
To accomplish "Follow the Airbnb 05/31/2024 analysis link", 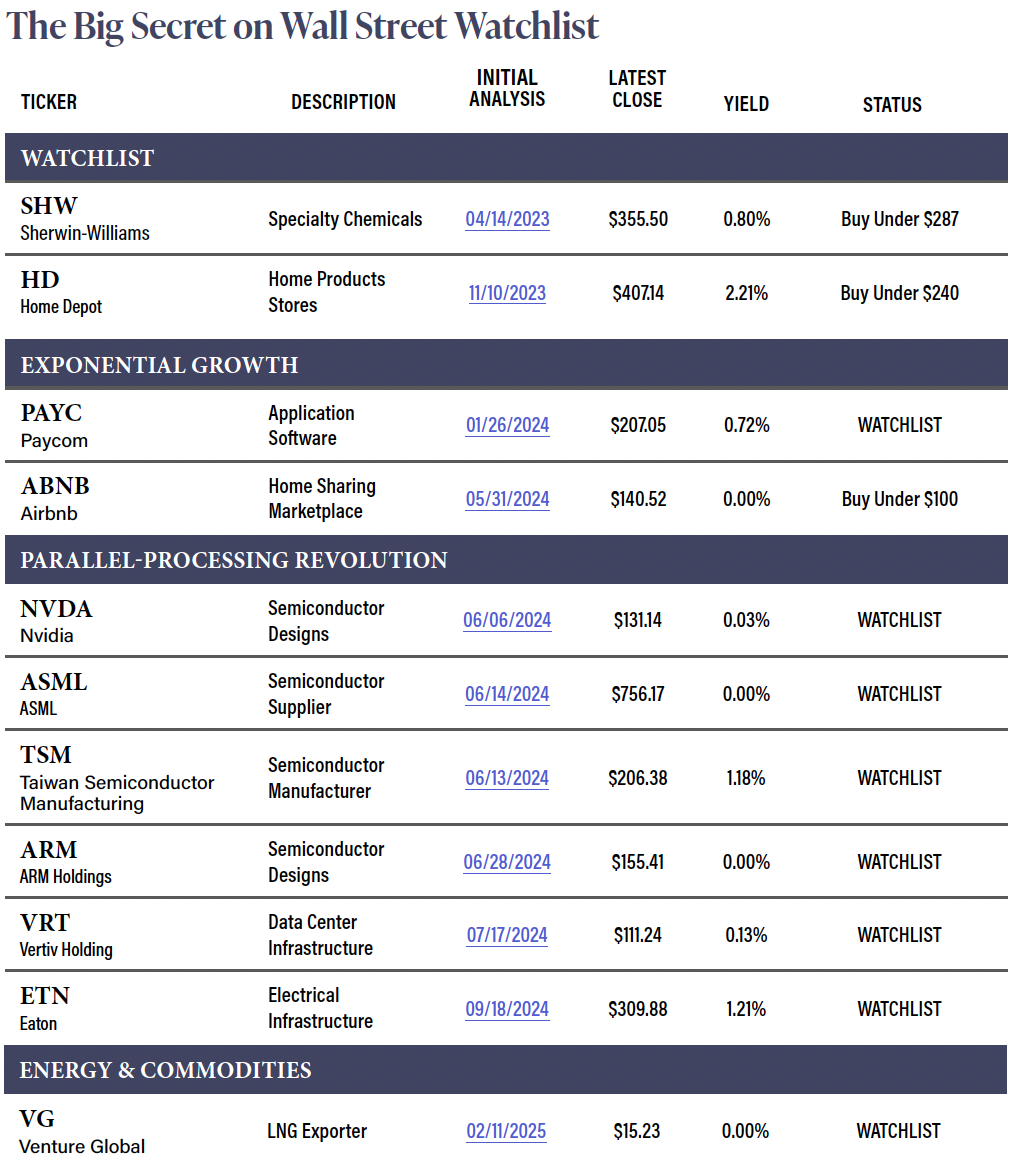I will point(507,499).
